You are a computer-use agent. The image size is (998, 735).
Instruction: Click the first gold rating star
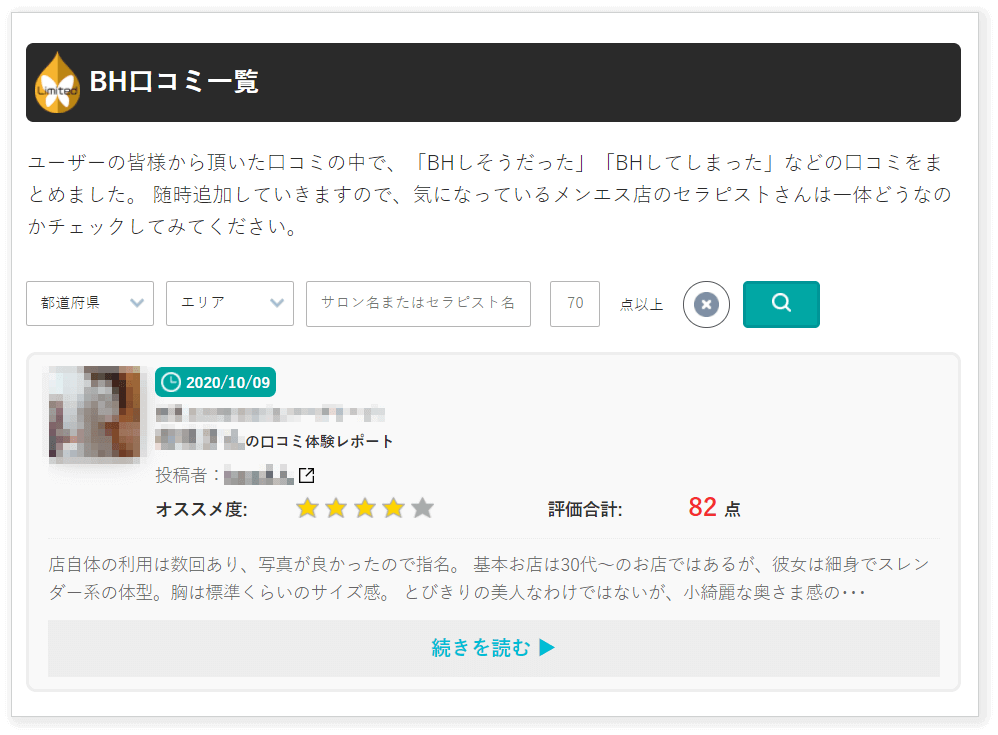[307, 509]
